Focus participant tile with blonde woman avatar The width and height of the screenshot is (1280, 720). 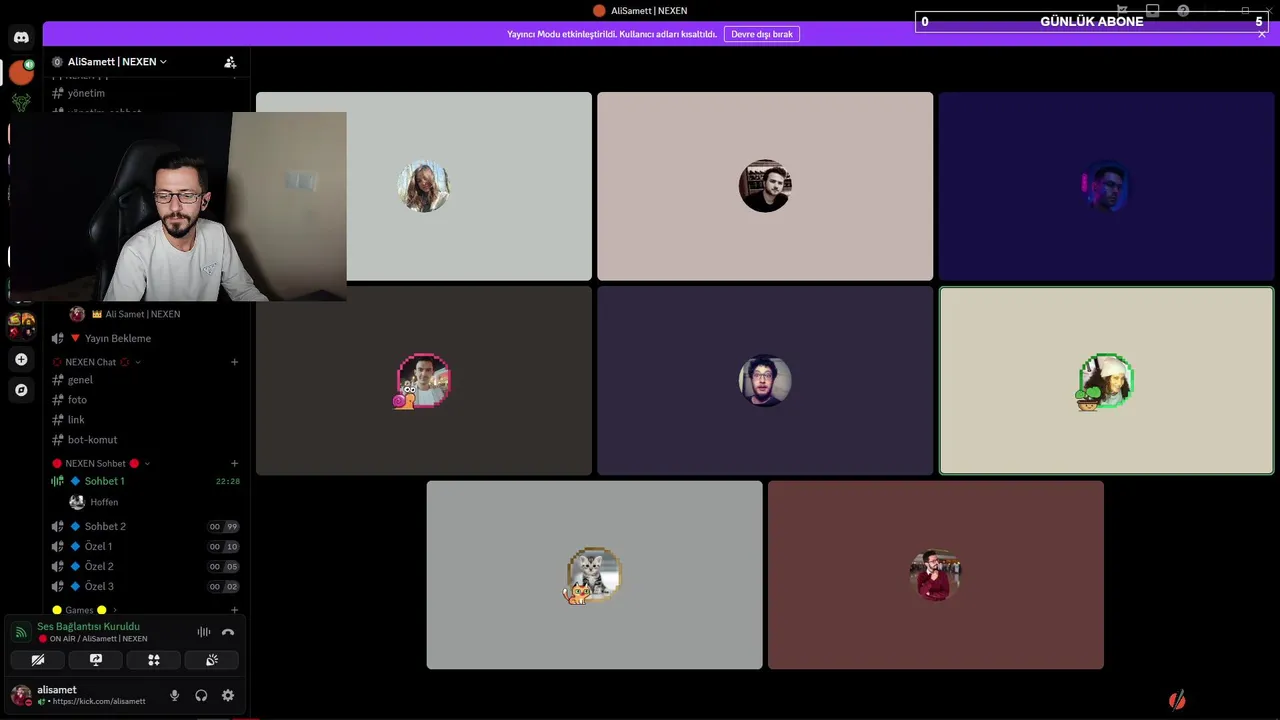(424, 187)
